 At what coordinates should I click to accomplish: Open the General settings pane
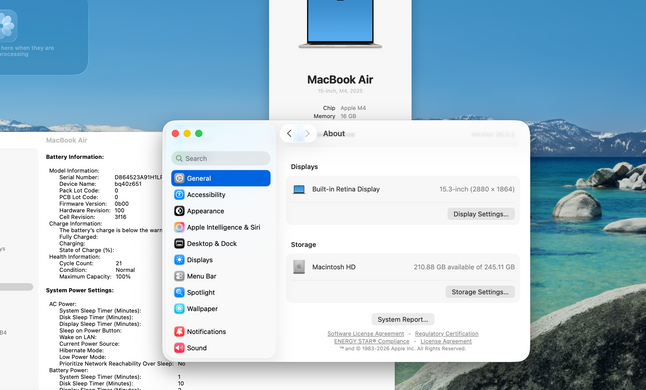pos(221,178)
